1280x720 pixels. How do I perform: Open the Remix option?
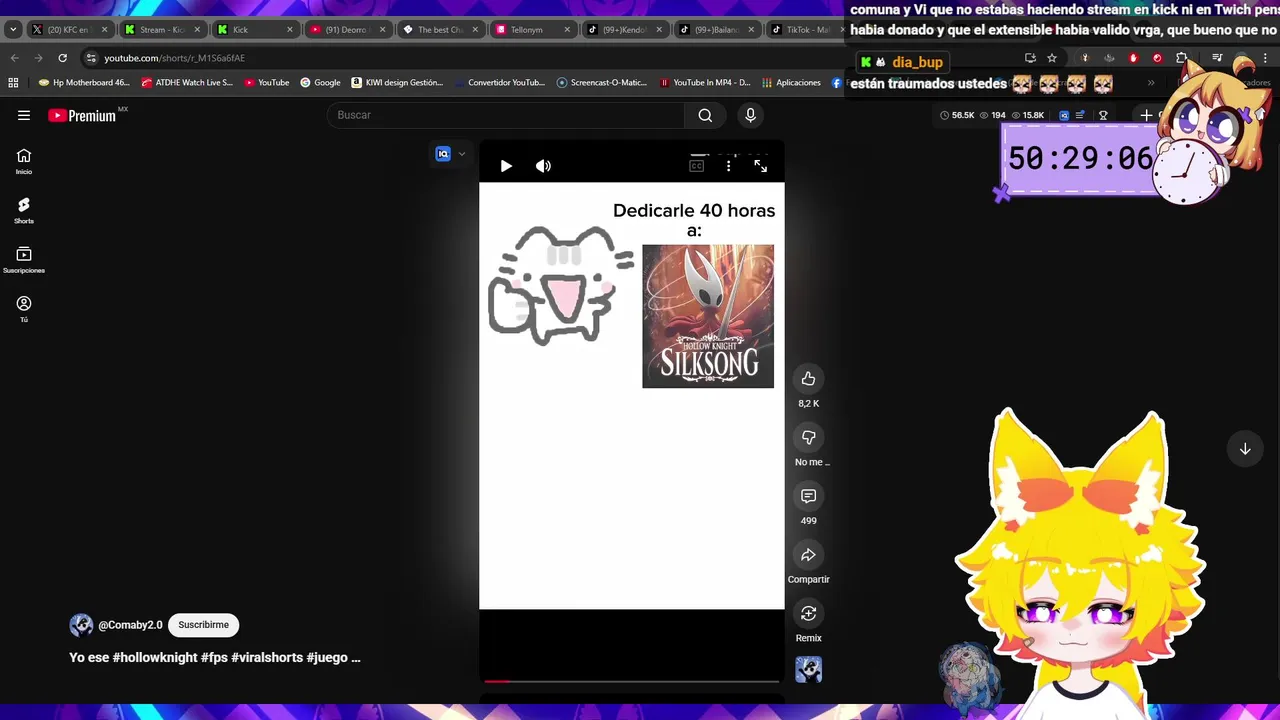[808, 613]
